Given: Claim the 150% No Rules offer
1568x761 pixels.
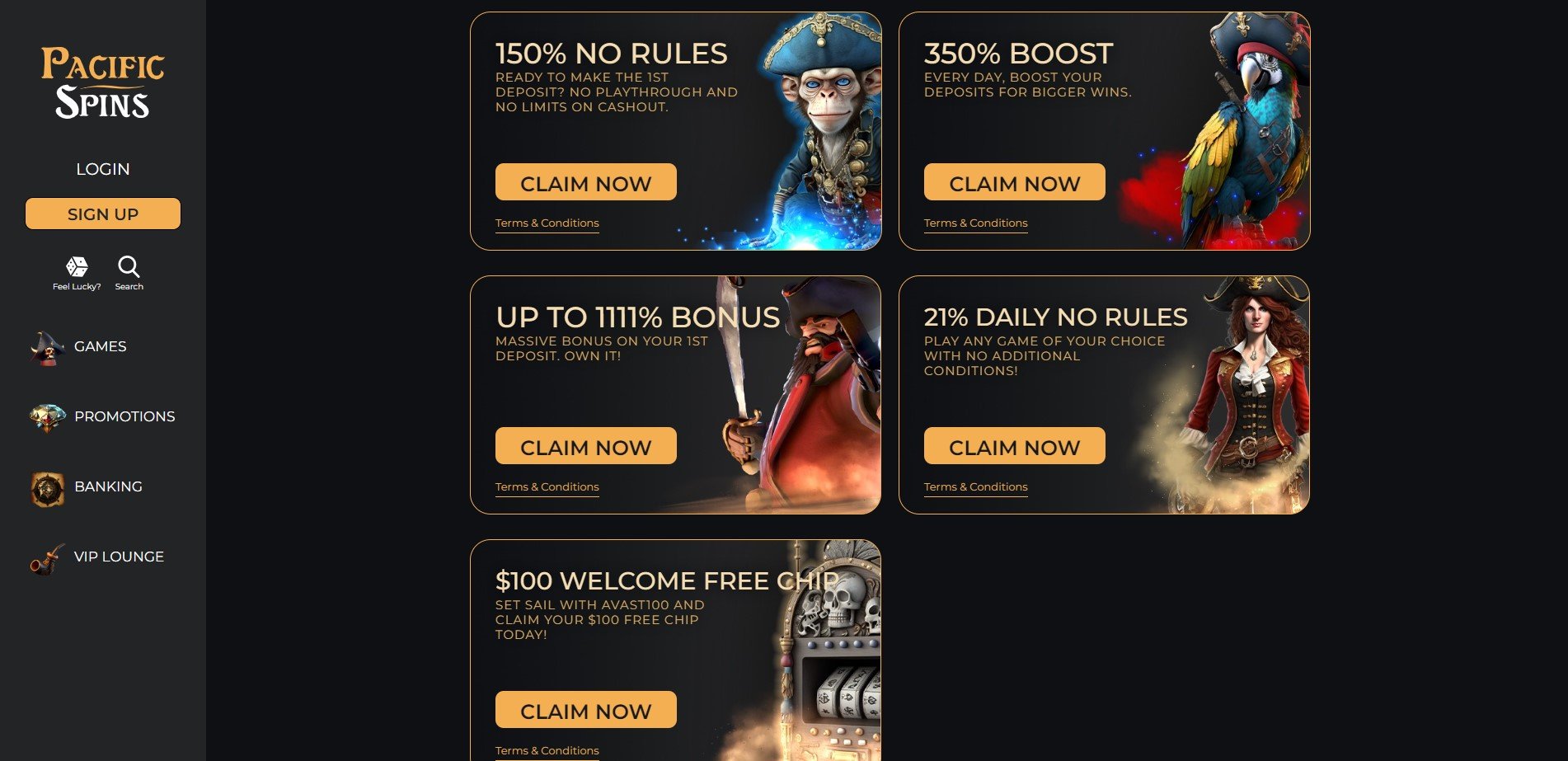Looking at the screenshot, I should (586, 182).
